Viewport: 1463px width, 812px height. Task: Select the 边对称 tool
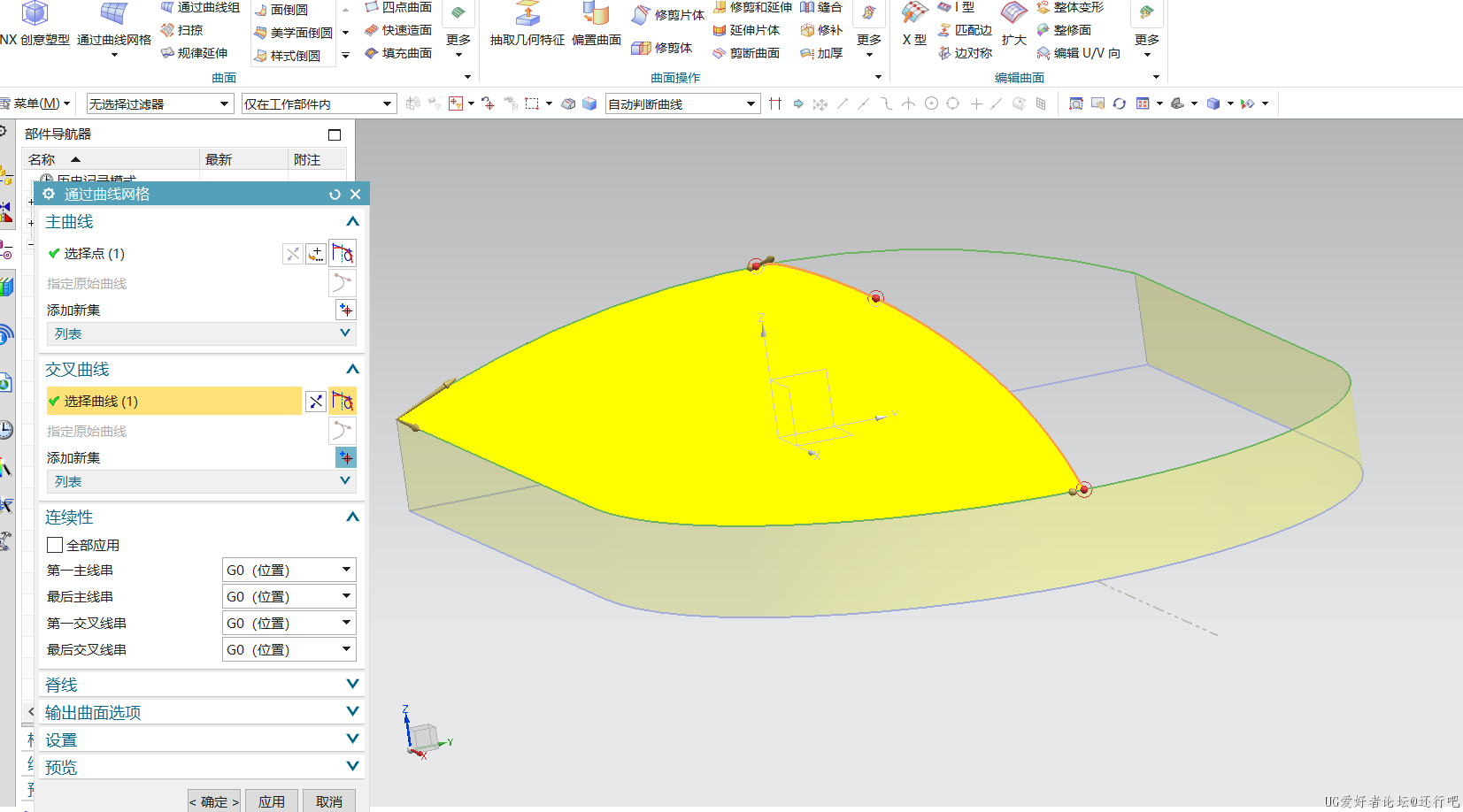coord(966,53)
